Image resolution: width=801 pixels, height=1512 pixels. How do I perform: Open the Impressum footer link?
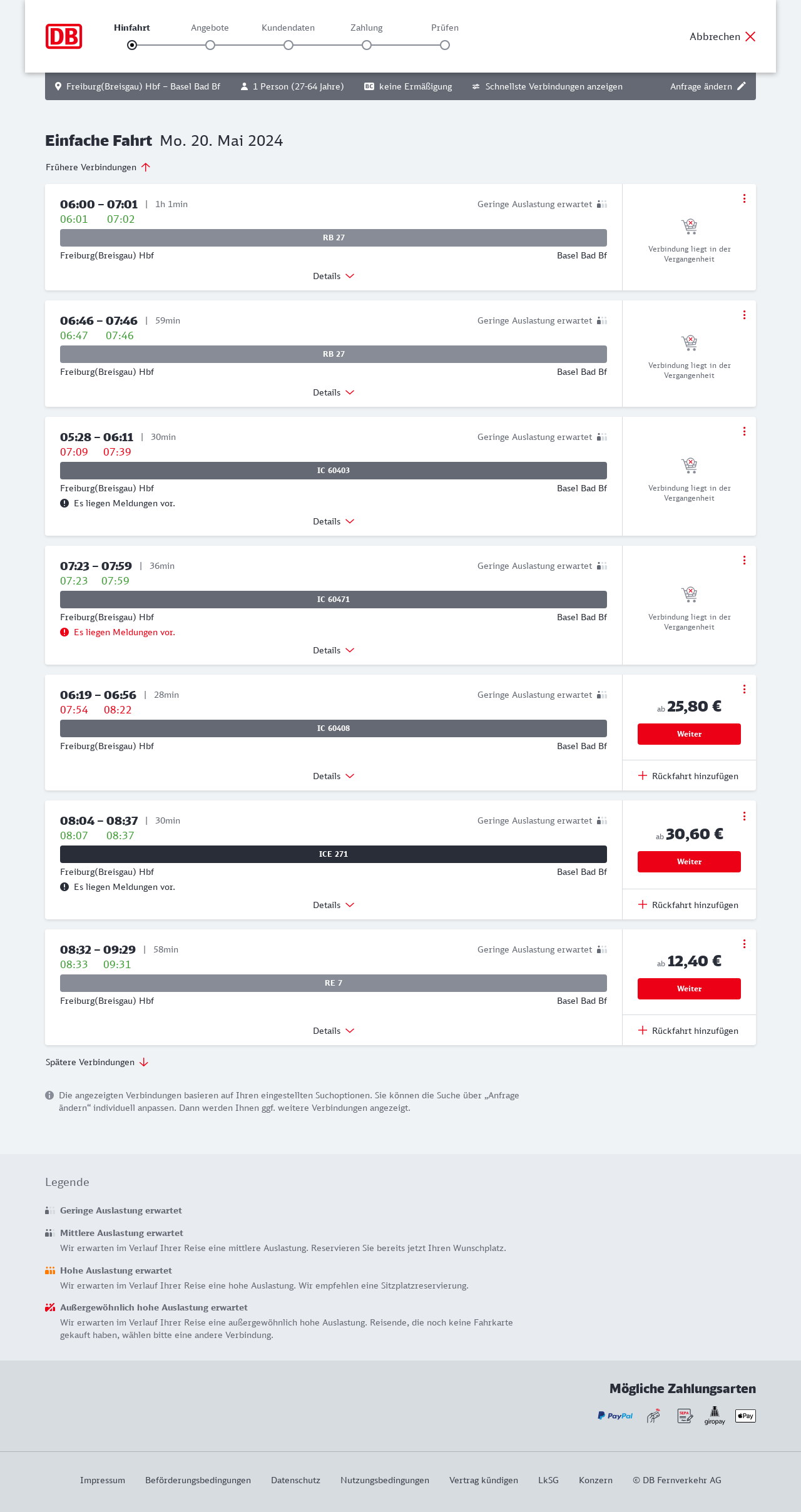103,1480
